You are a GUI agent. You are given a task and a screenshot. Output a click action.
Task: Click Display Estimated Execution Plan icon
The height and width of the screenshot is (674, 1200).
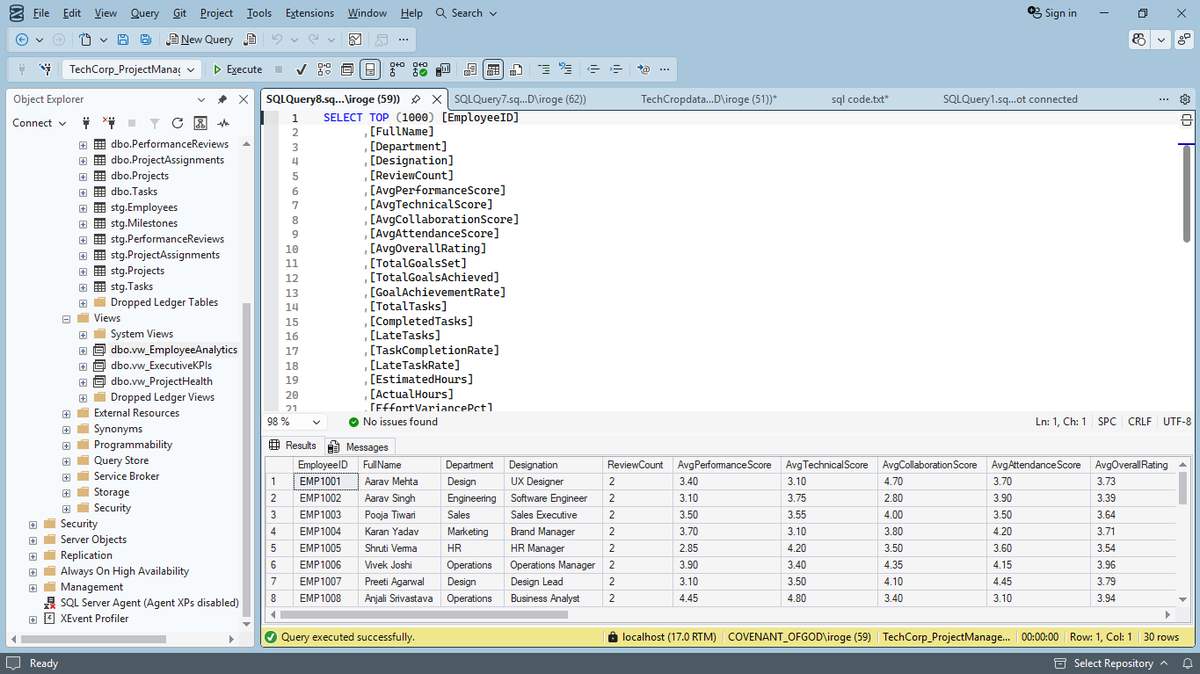pos(324,70)
